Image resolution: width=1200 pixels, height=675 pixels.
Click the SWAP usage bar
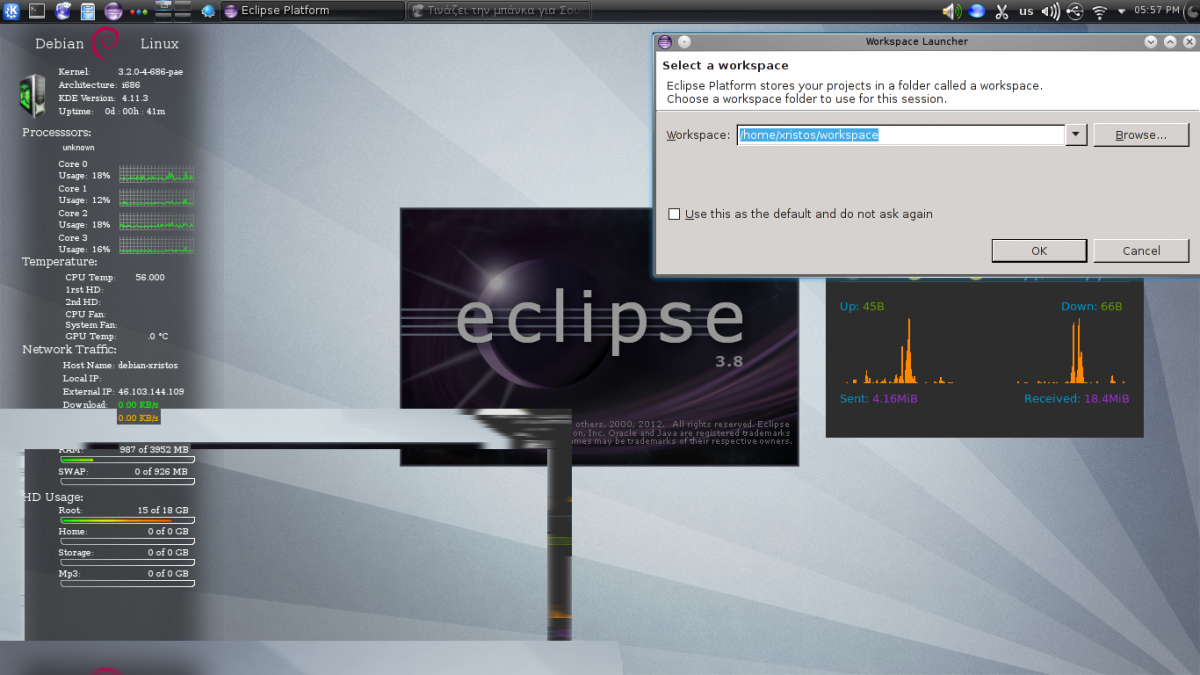point(127,481)
